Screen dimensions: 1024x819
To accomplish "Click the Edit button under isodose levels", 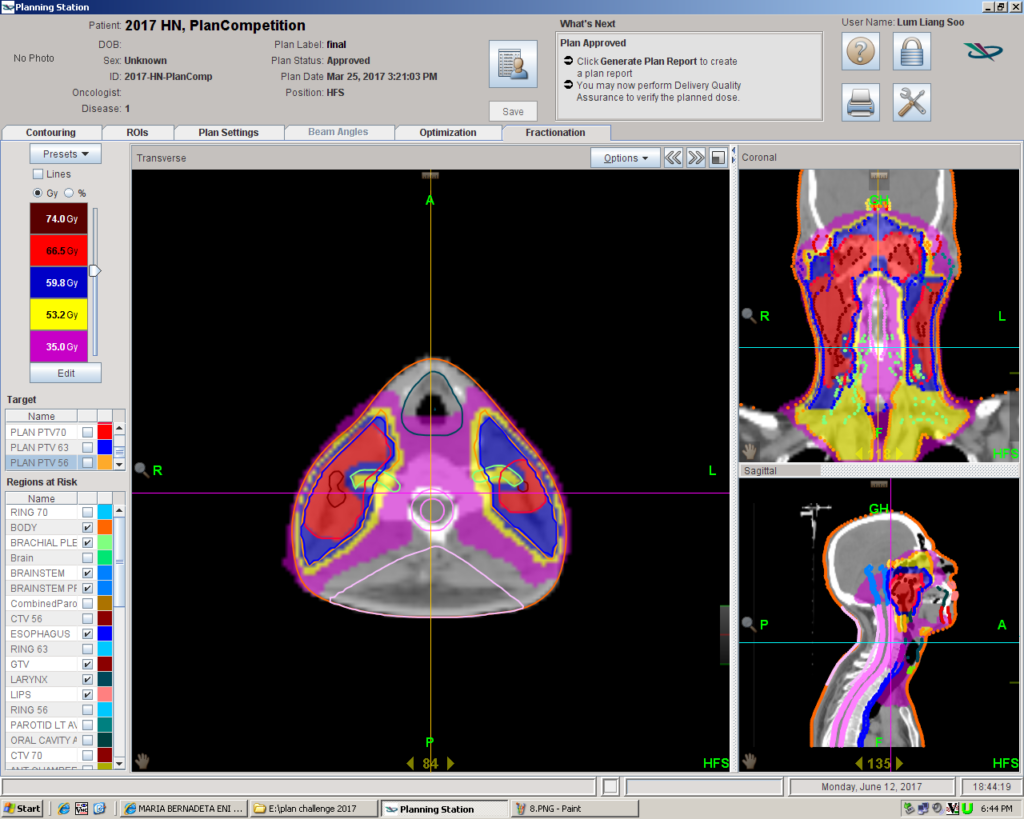I will [x=65, y=373].
